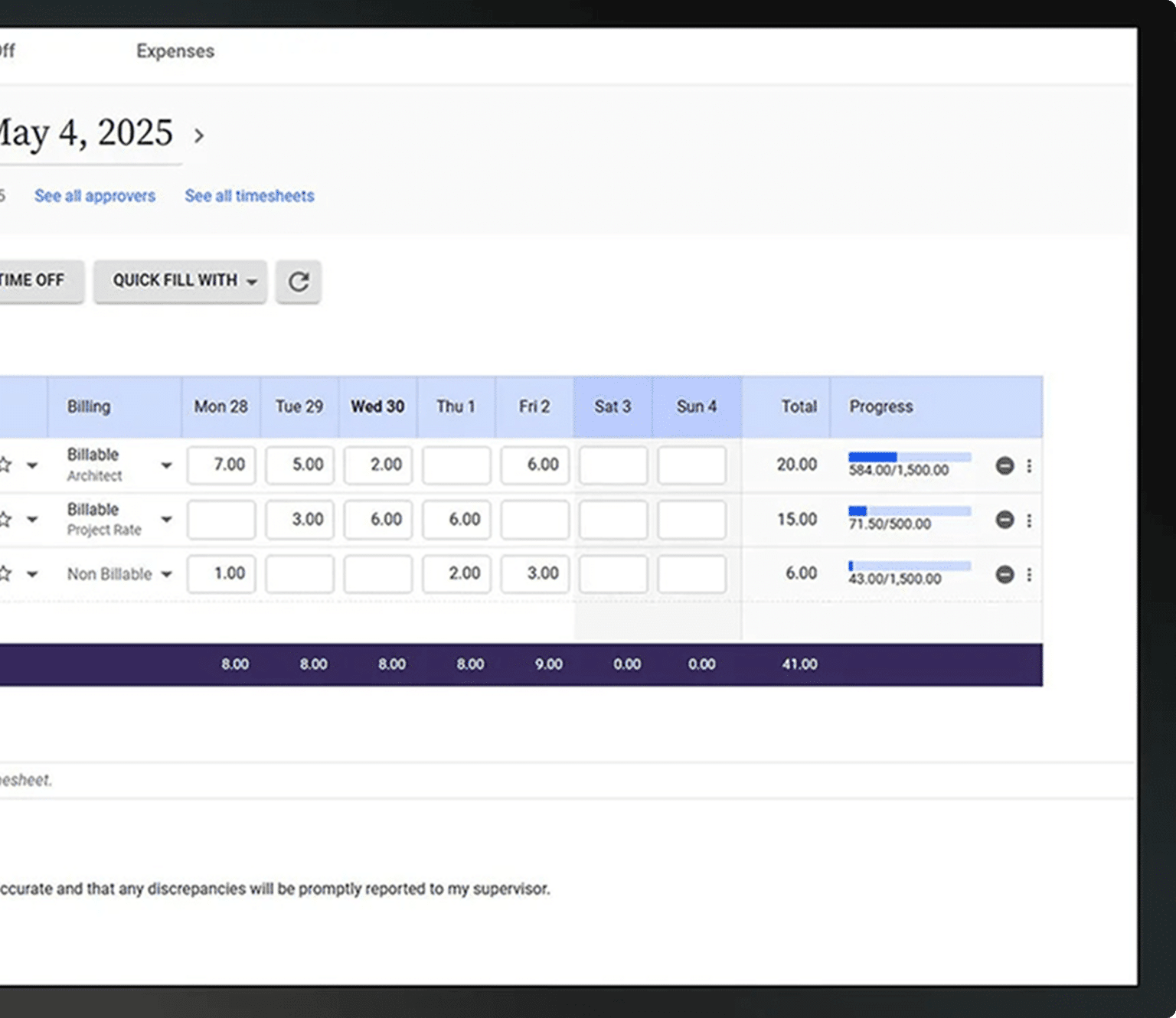1176x1018 pixels.
Task: Open more options for the Architect row
Action: 1029,465
